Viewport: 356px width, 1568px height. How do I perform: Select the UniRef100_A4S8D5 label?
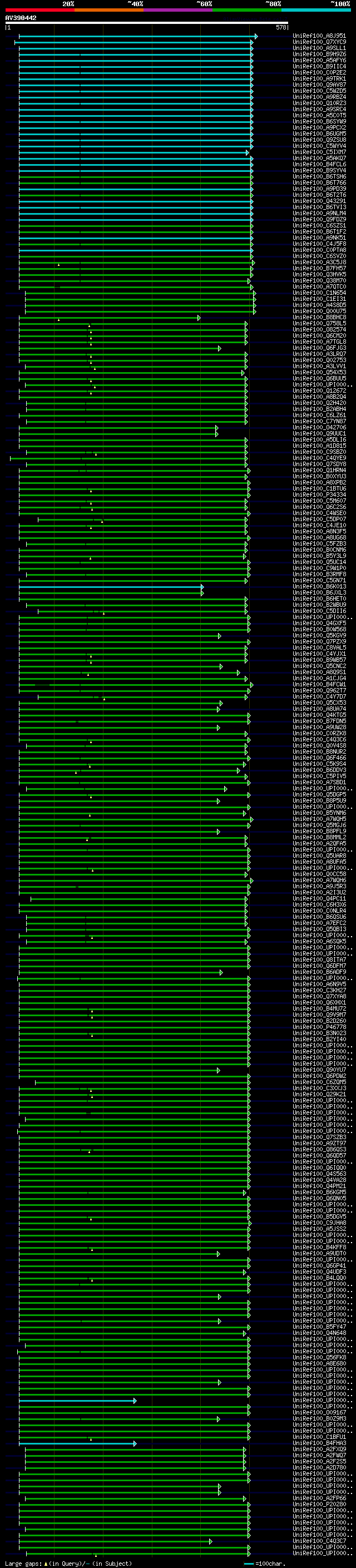pos(319,305)
